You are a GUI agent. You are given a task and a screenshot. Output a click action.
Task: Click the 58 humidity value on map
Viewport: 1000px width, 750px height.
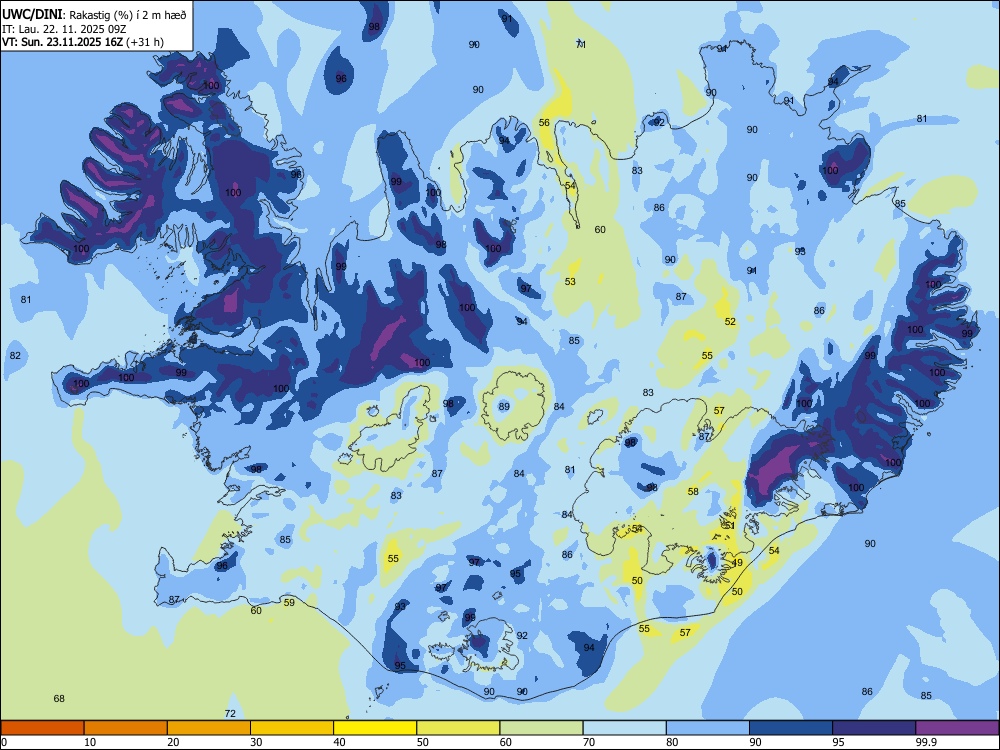[x=693, y=492]
